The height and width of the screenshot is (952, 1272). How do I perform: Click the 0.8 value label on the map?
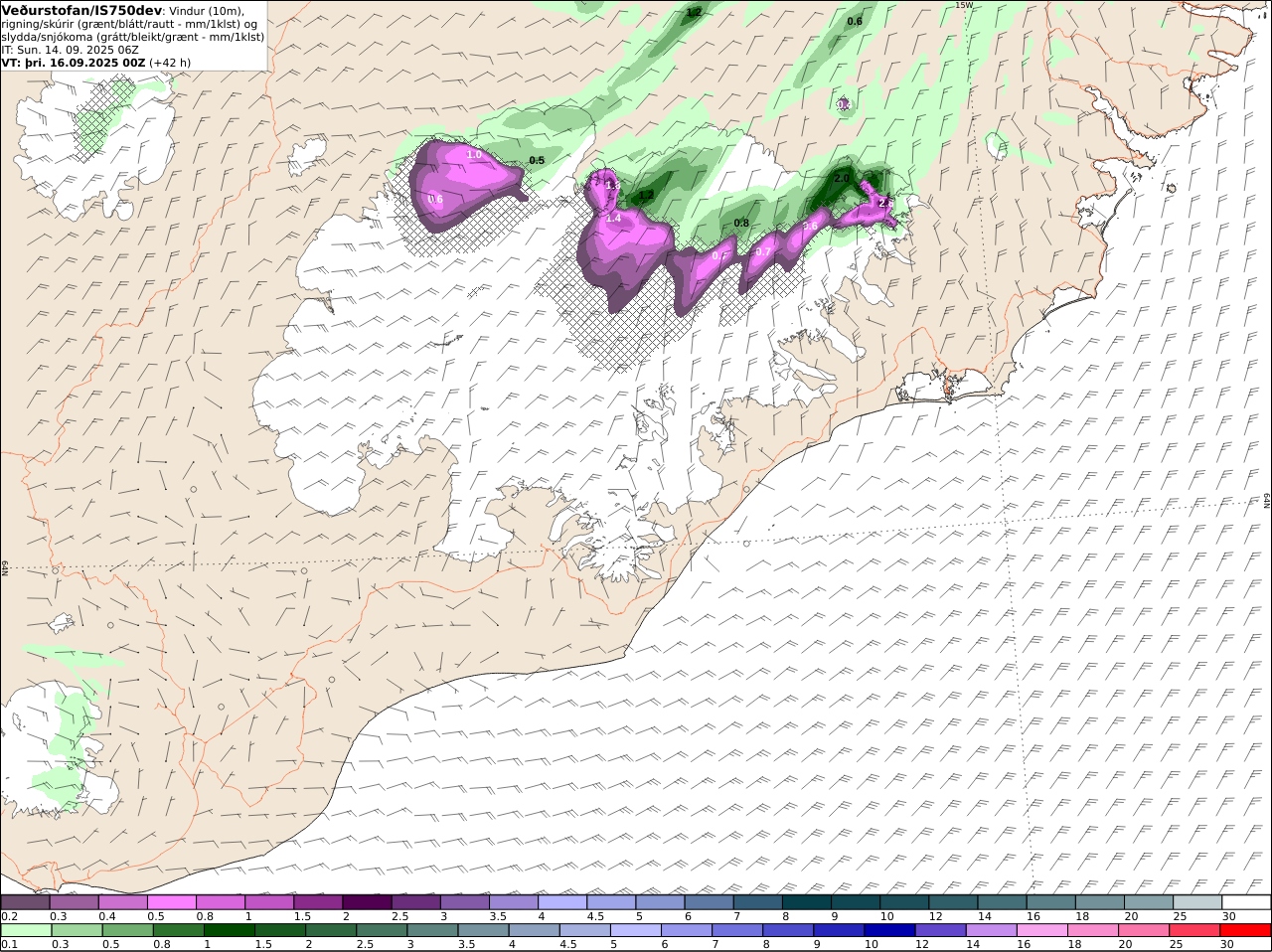741,223
